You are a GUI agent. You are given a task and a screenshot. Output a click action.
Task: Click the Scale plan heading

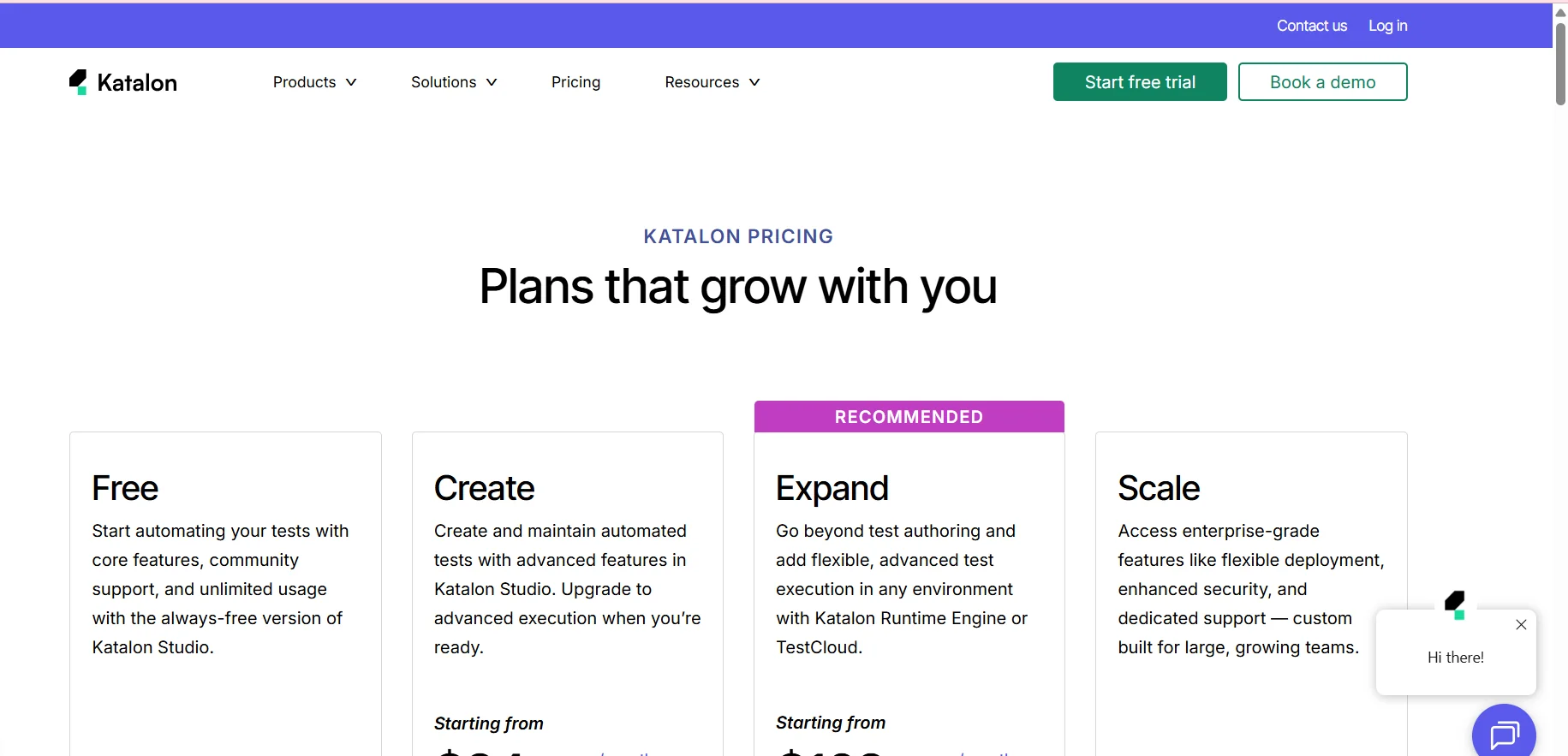coord(1158,488)
